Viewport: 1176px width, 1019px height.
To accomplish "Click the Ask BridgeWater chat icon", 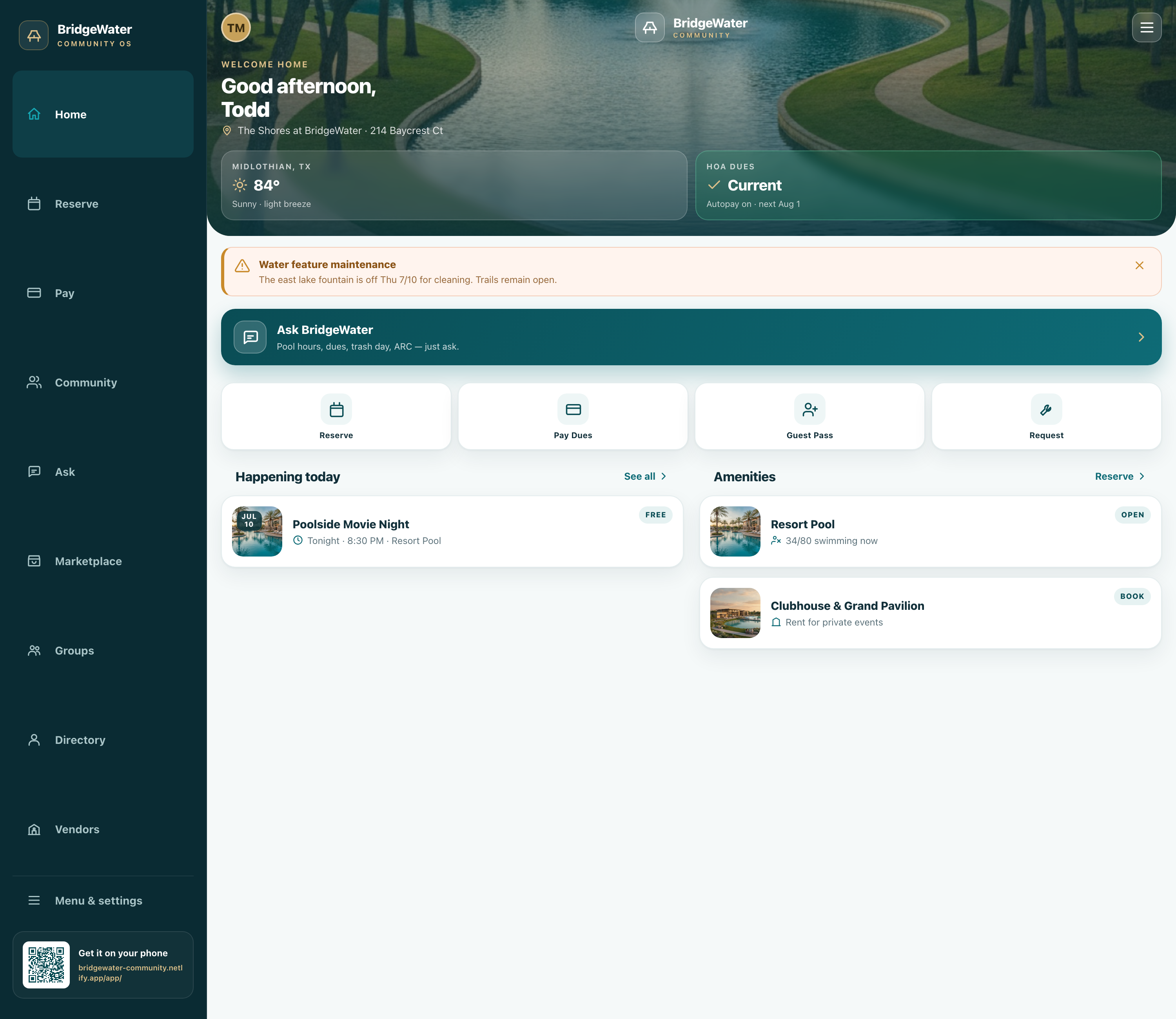I will 250,337.
